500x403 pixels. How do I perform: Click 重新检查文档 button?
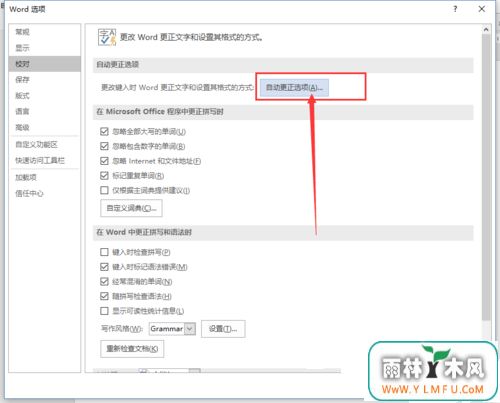pos(132,349)
